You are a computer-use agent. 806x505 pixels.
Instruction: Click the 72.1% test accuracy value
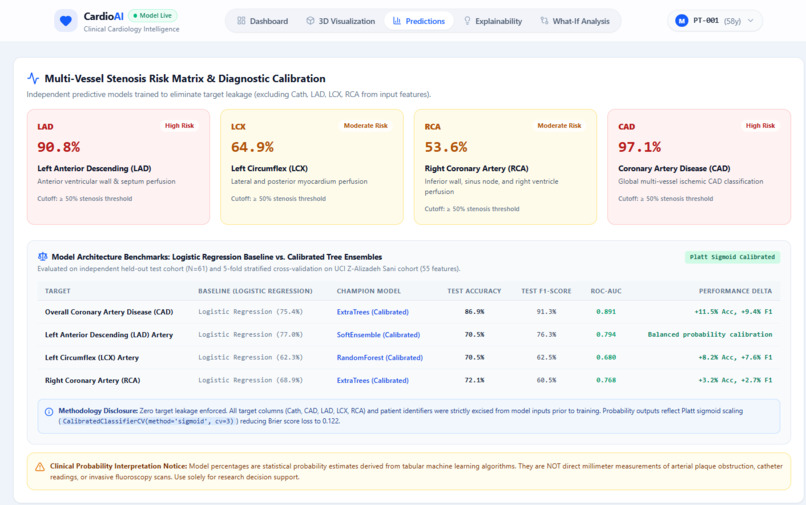click(x=474, y=380)
